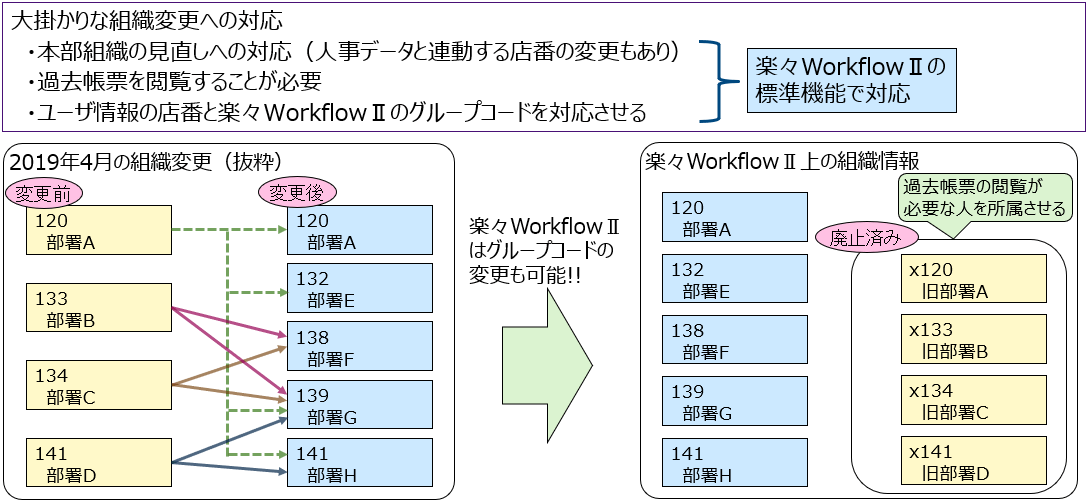Click the green callout 過去帳票の閲覧が必要な人を所属させる
The width and height of the screenshot is (1088, 502).
[984, 196]
